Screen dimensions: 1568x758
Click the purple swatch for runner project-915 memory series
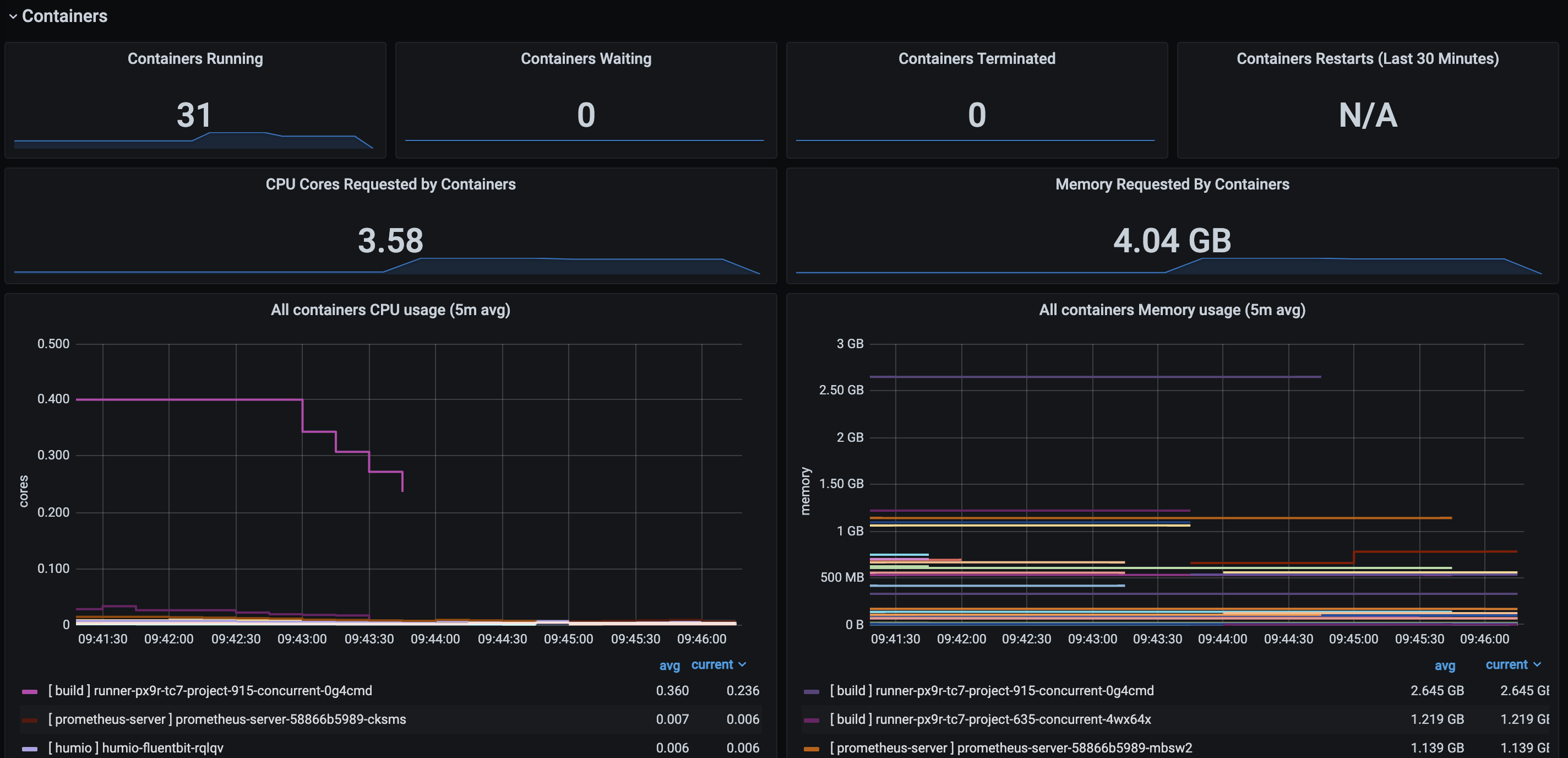tap(811, 692)
